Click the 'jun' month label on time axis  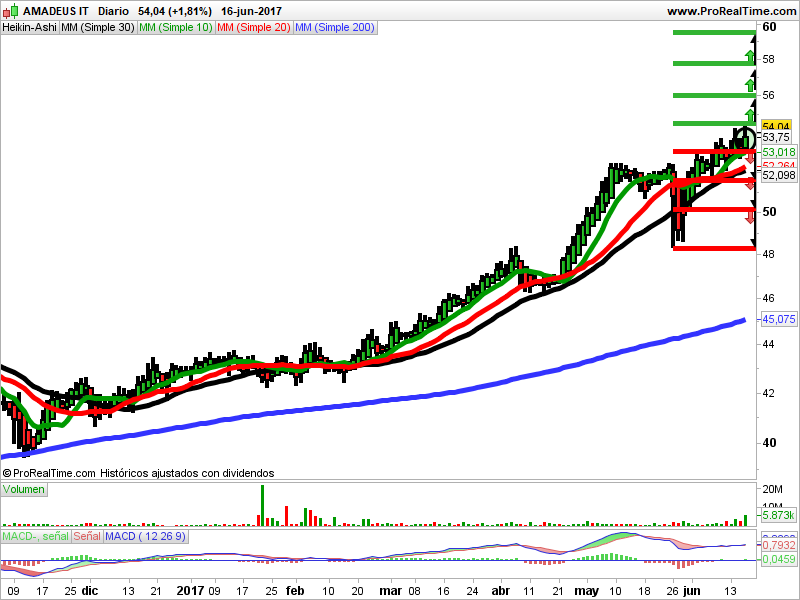pyautogui.click(x=692, y=591)
